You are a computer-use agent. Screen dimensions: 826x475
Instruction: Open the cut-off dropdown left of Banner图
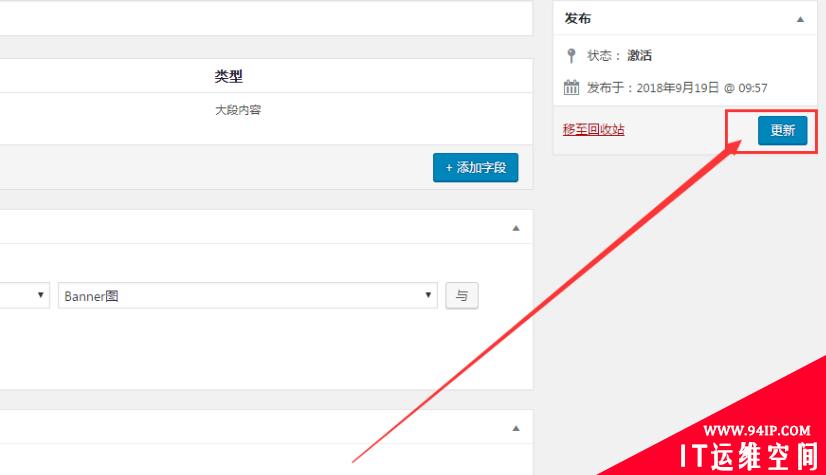click(25, 295)
